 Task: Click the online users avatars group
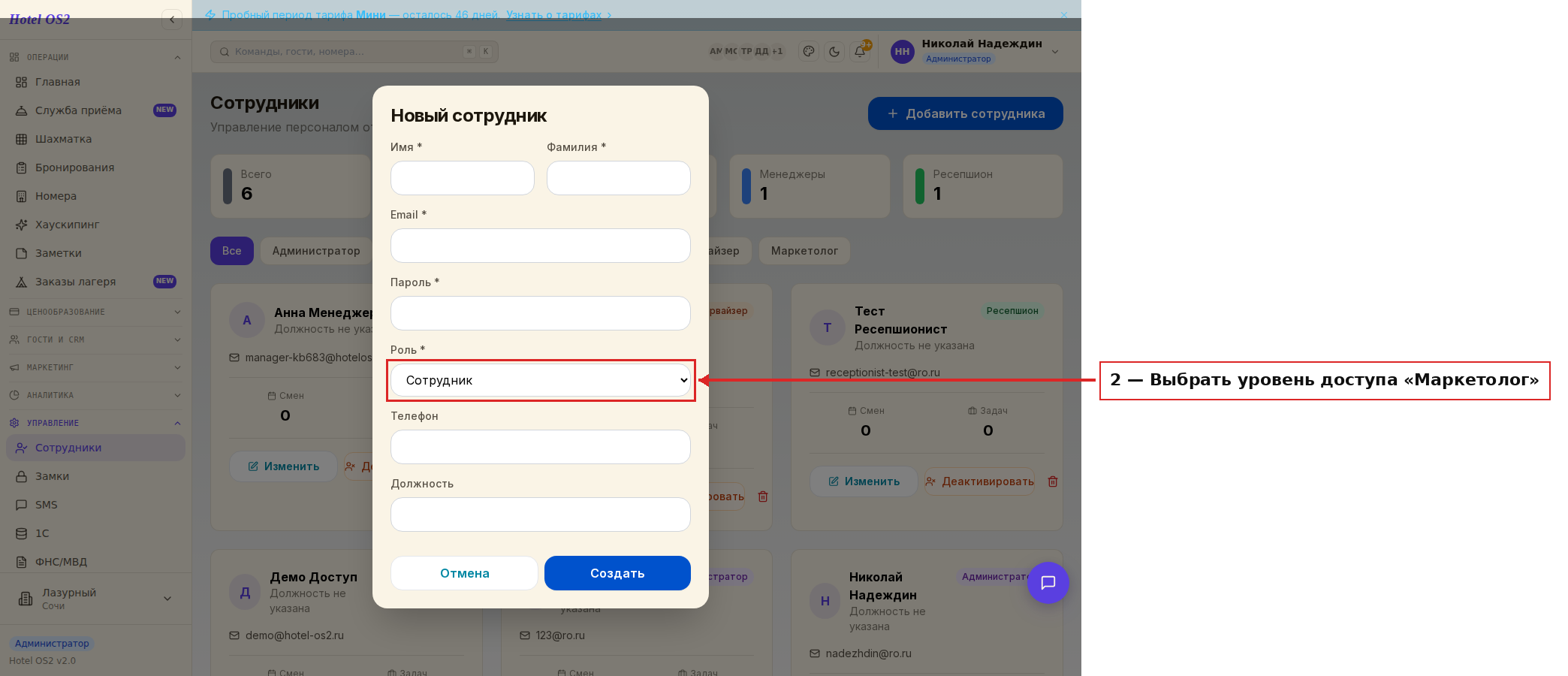746,51
